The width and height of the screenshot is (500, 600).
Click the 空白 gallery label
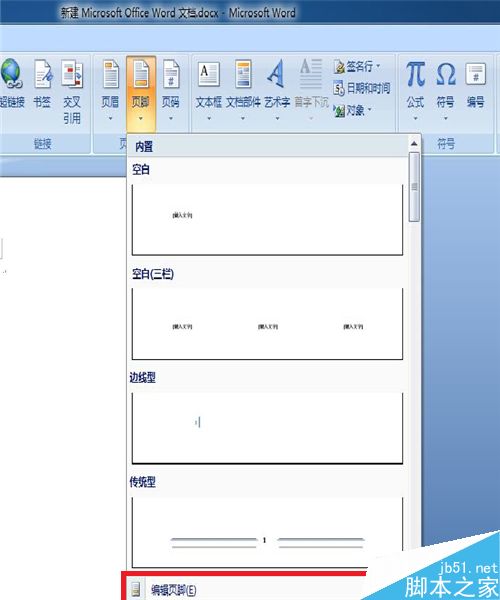pos(141,169)
